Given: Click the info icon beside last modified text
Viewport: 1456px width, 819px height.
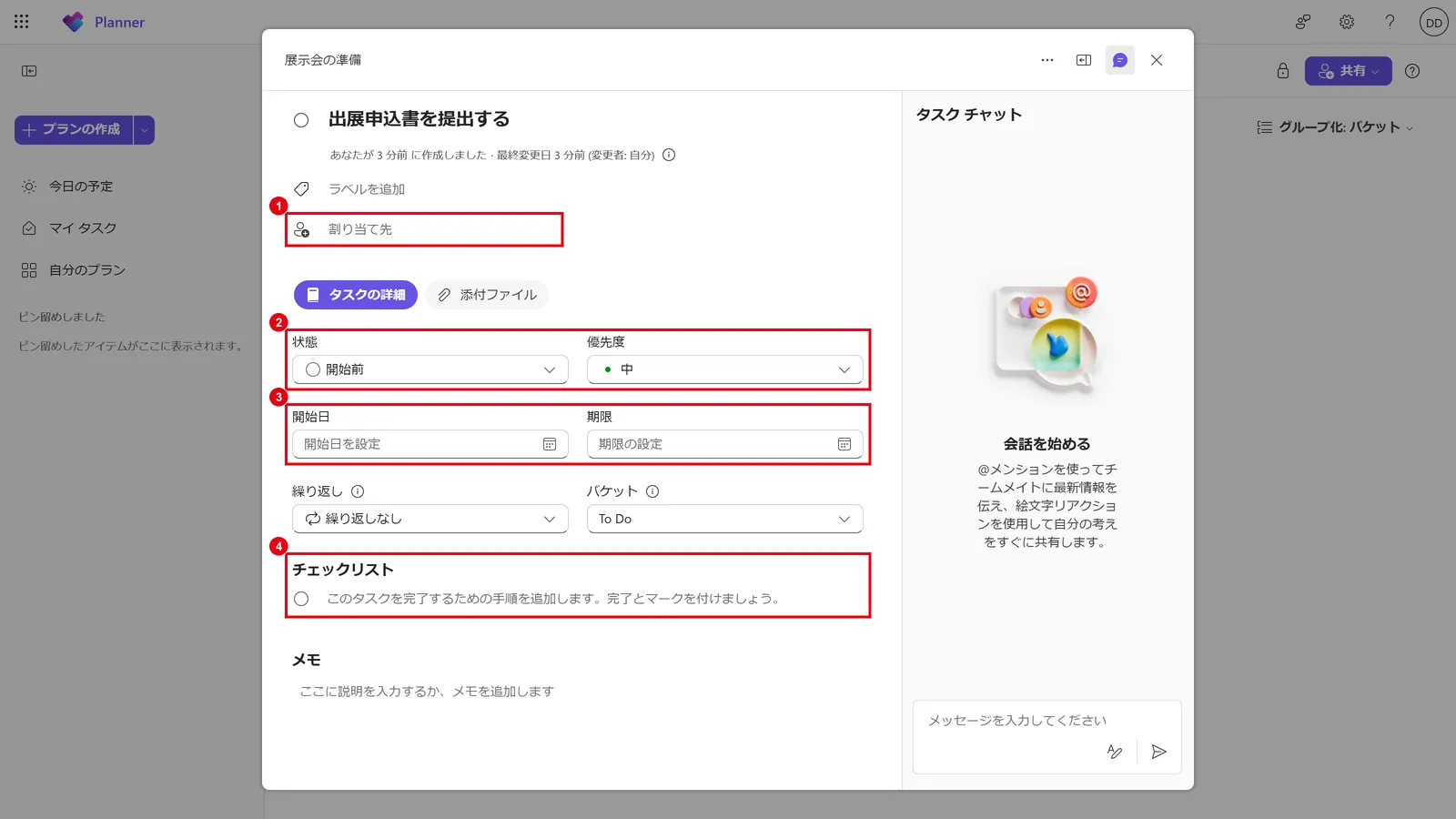Looking at the screenshot, I should [x=669, y=155].
